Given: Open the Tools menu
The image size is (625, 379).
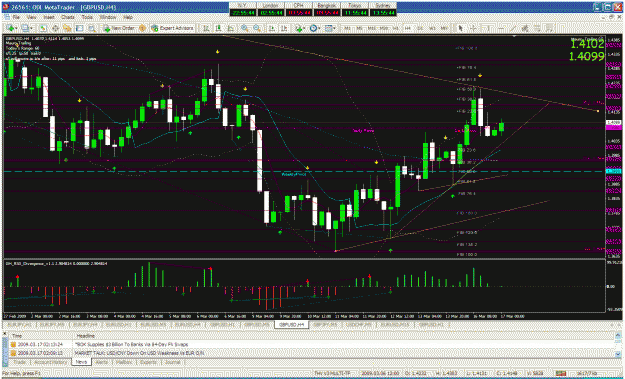Looking at the screenshot, I should 87,18.
